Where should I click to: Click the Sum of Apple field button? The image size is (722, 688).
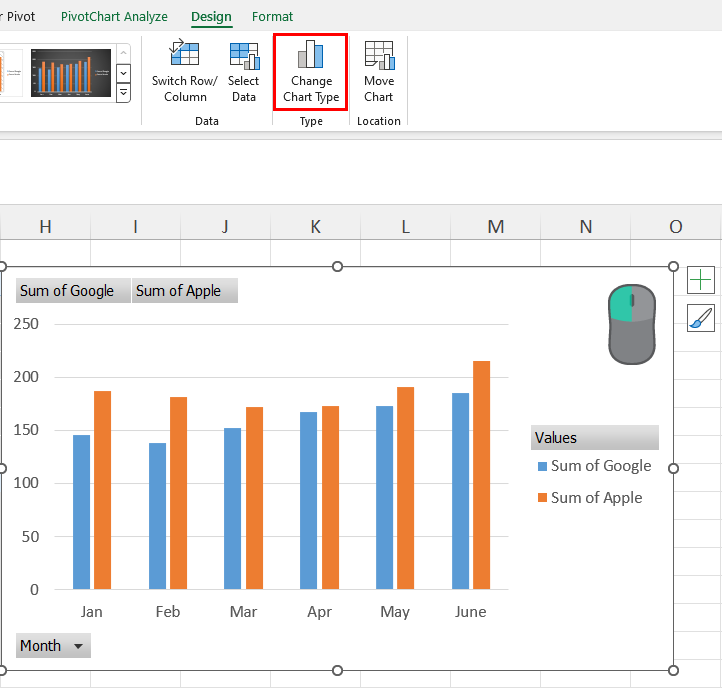pyautogui.click(x=185, y=291)
